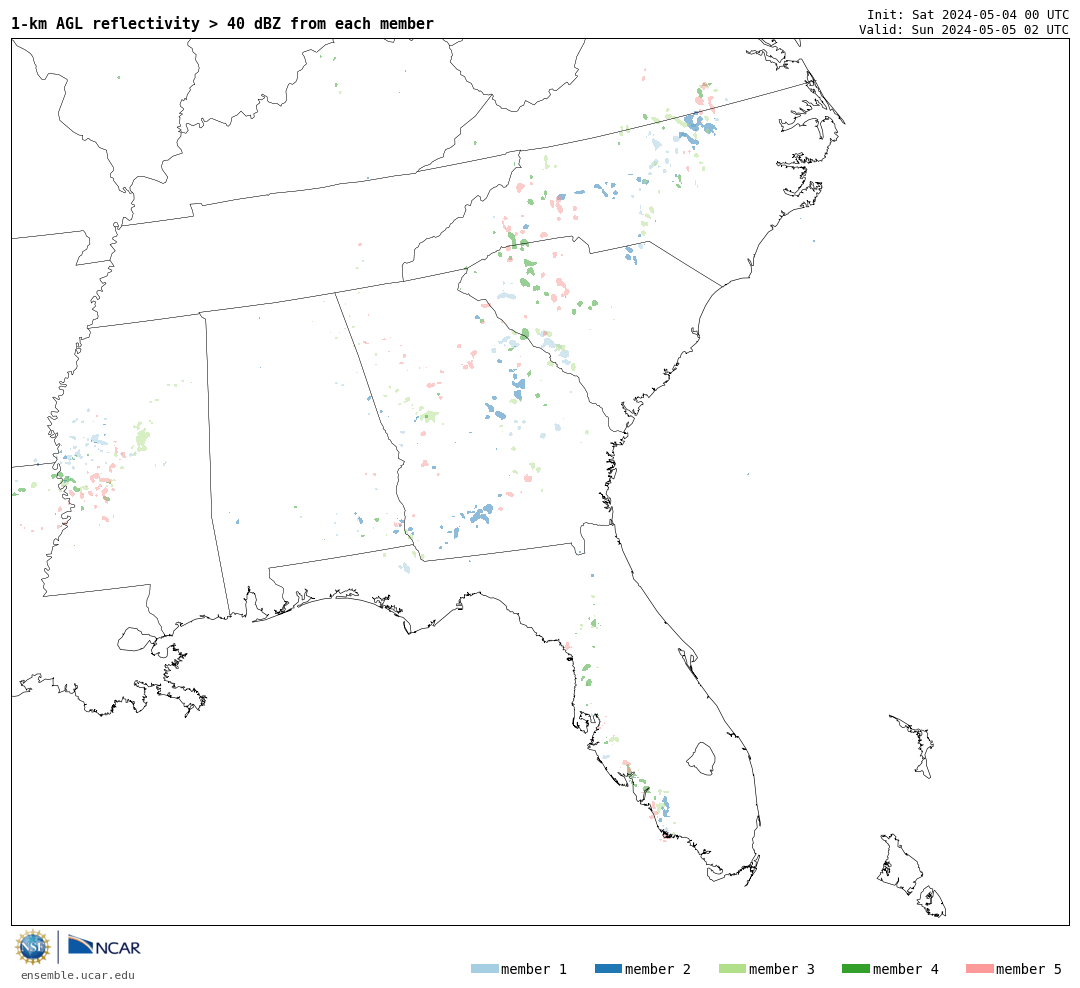
Task: Click the NCAR logo
Action: coord(104,946)
